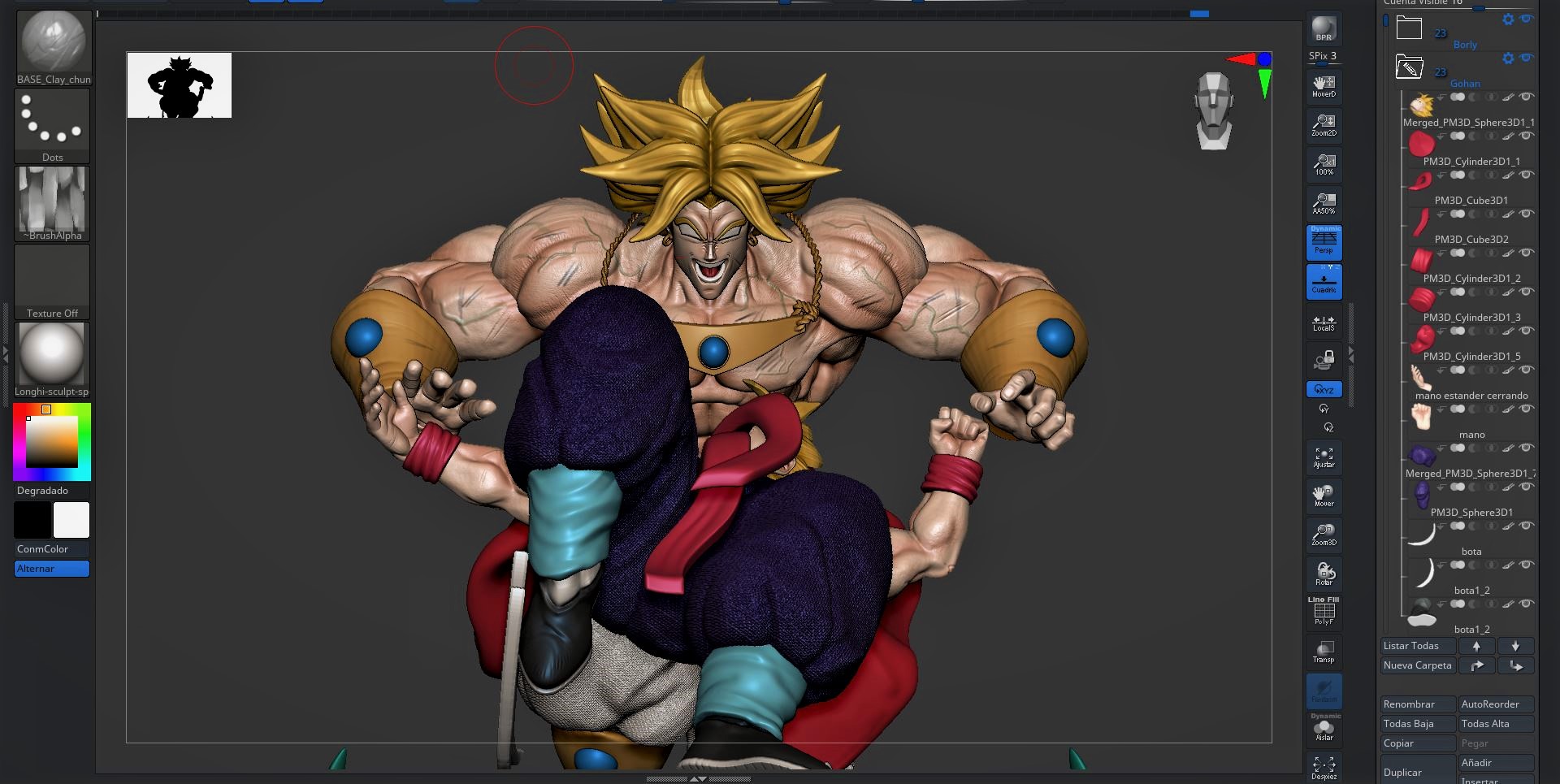
Task: Click the ConmColor switch color button
Action: tap(52, 549)
